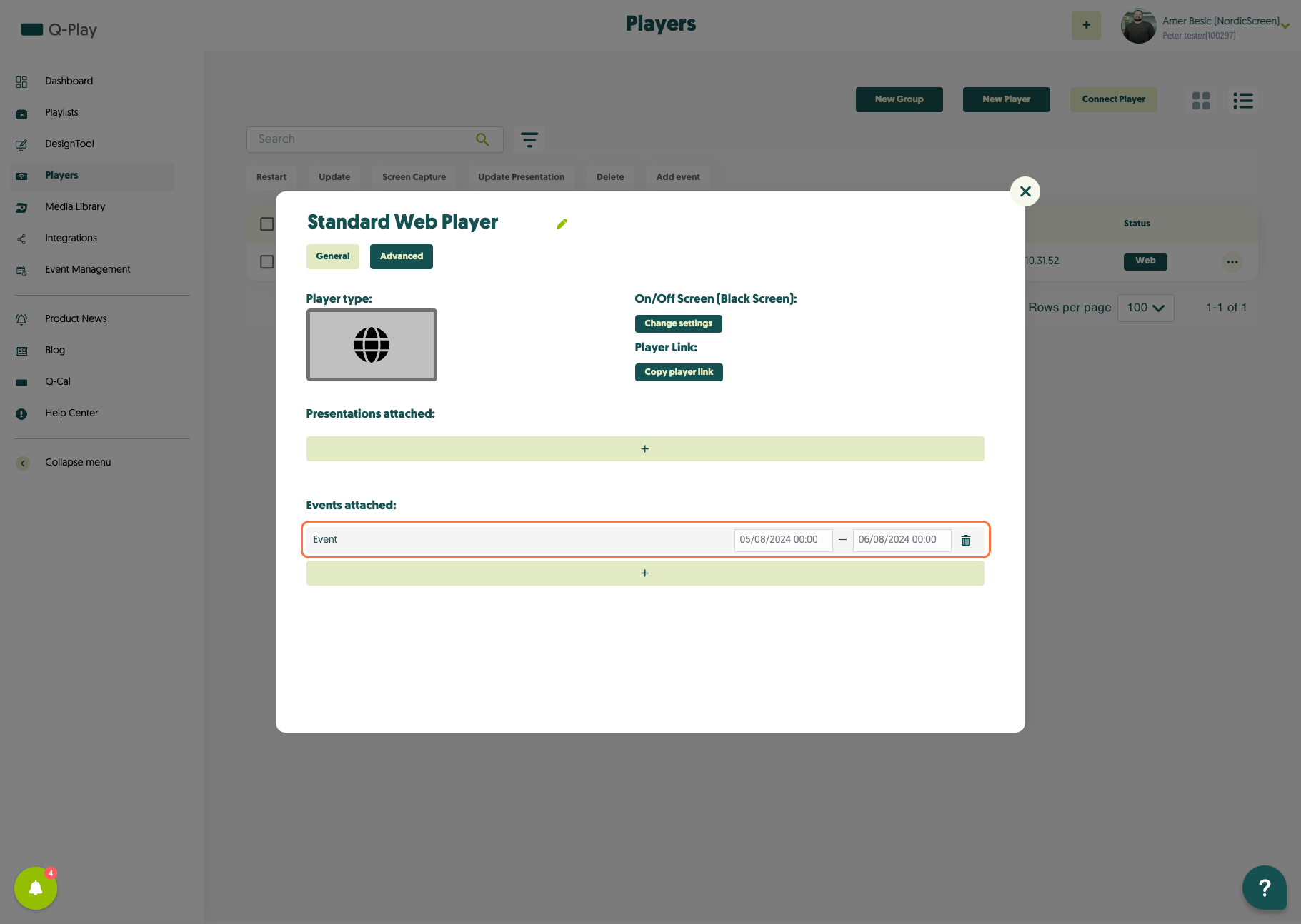Click the Q-Play logo

click(x=59, y=29)
